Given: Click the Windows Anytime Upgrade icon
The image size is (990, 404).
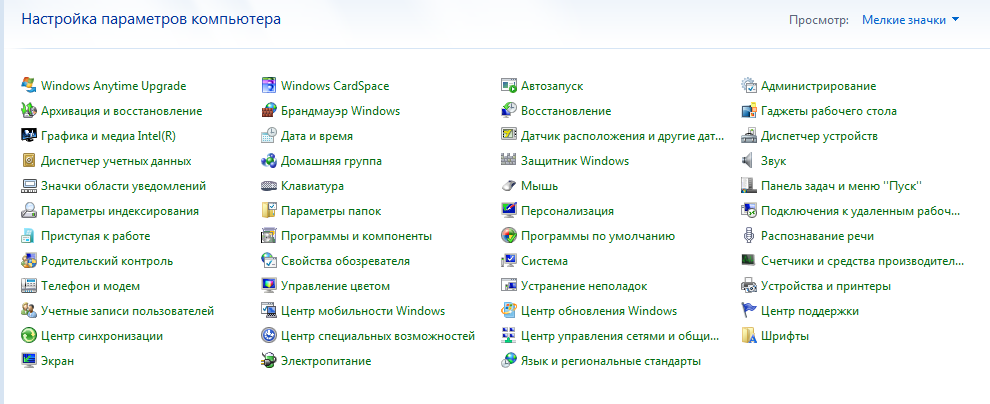Looking at the screenshot, I should [28, 85].
